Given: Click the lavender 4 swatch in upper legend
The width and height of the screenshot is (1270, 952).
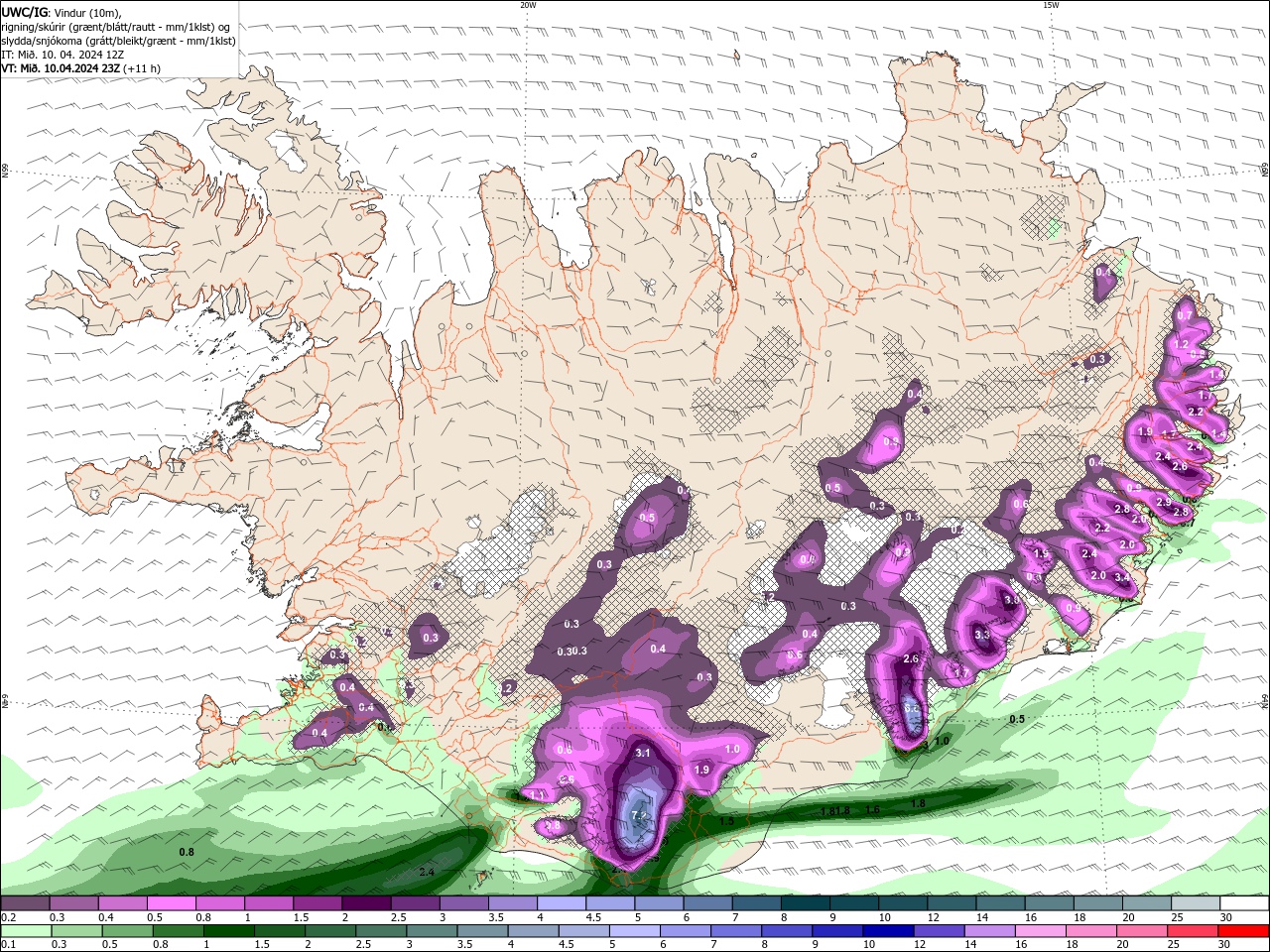Looking at the screenshot, I should point(562,903).
